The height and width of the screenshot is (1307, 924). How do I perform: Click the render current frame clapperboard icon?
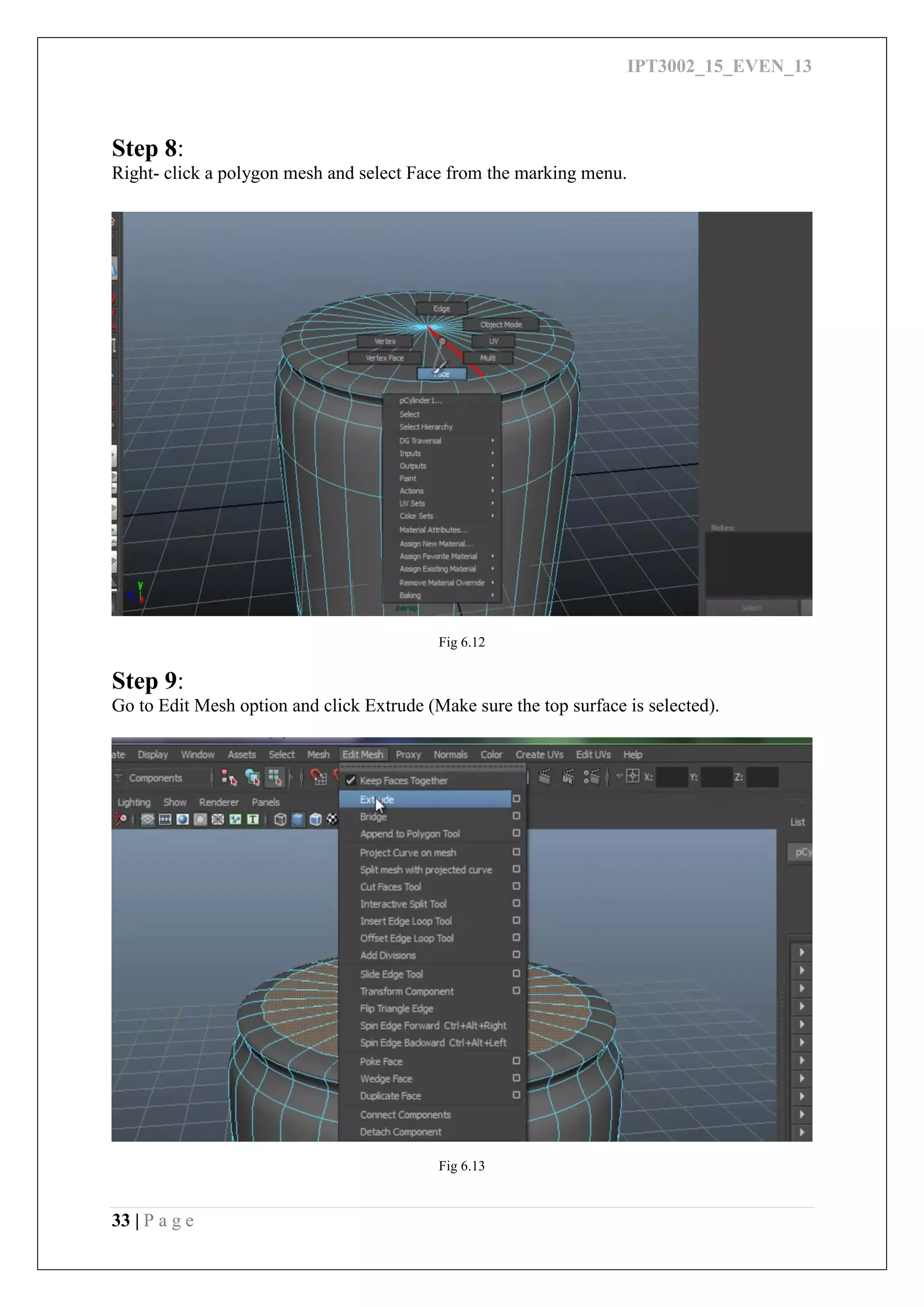coord(545,776)
